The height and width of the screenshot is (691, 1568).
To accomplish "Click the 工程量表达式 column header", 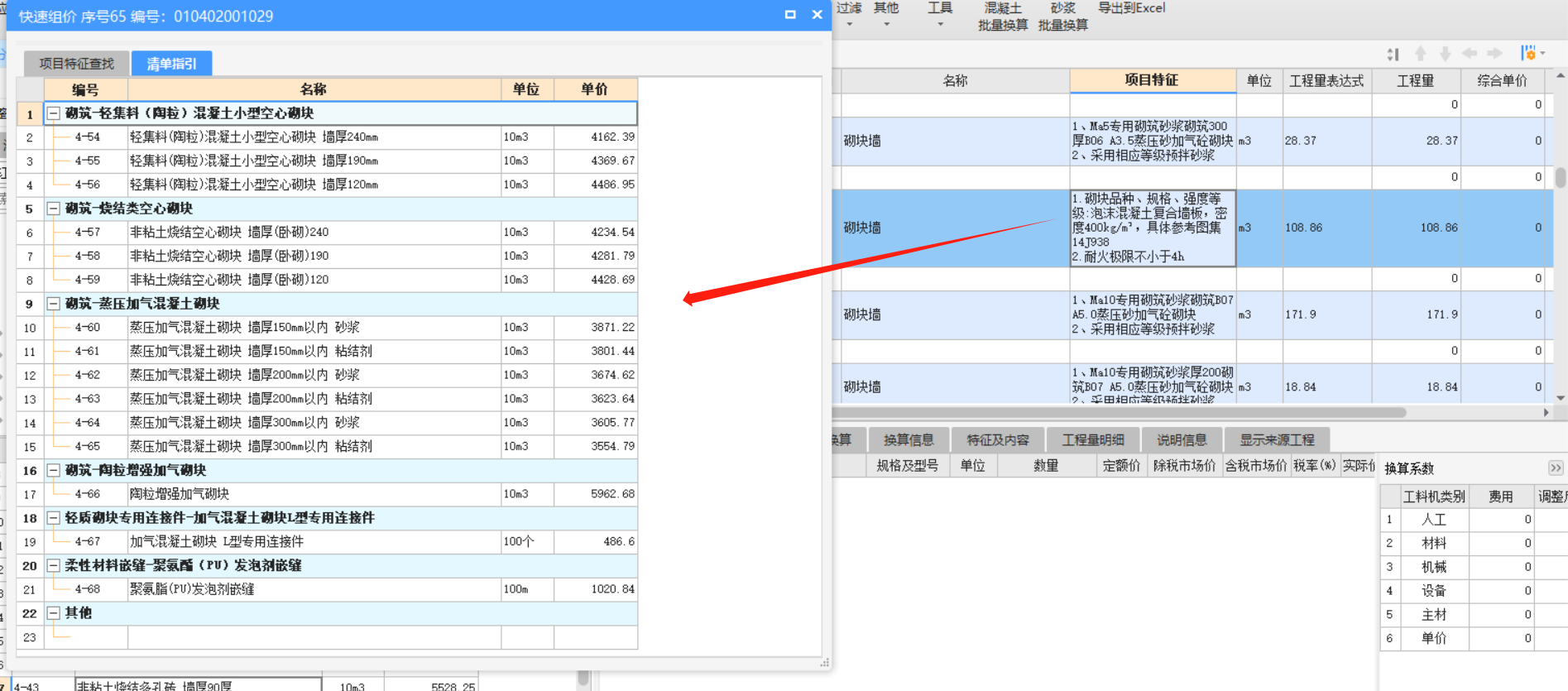I will [x=1326, y=81].
